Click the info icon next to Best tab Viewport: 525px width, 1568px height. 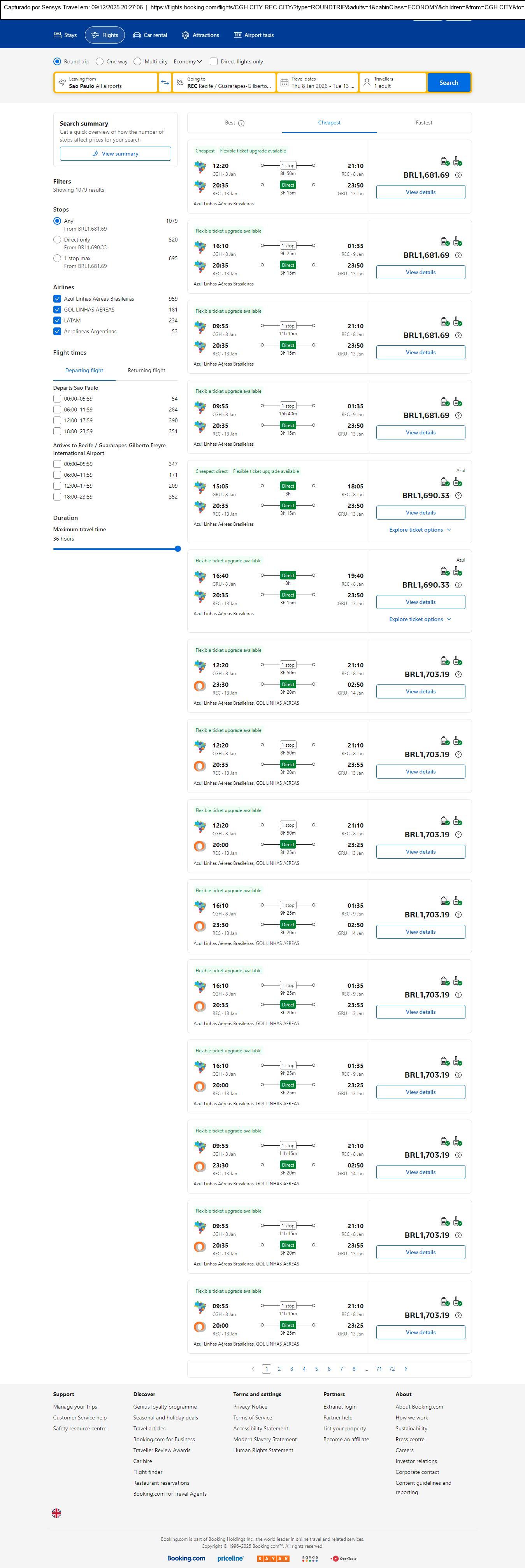[241, 123]
